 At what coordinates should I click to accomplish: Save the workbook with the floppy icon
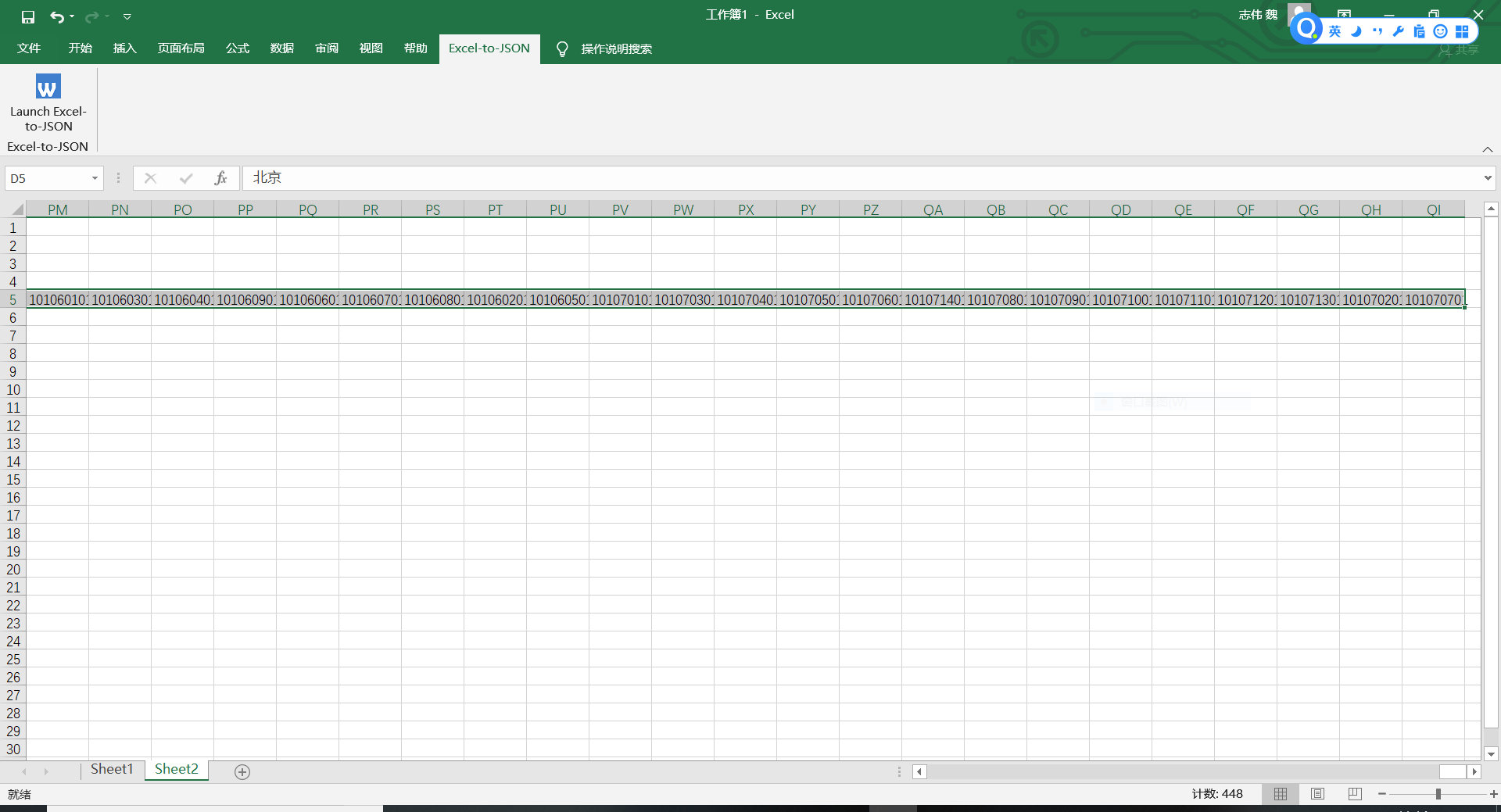pyautogui.click(x=28, y=16)
